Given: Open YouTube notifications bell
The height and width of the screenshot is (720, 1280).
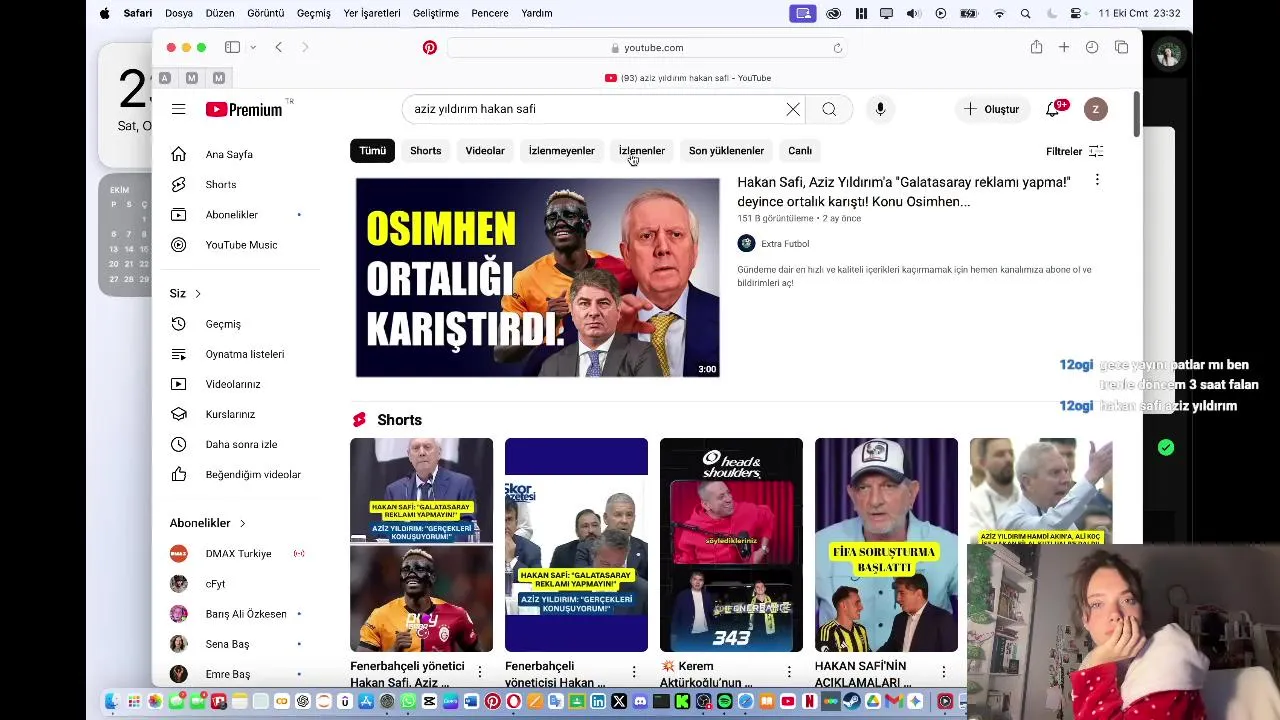Looking at the screenshot, I should coord(1052,109).
